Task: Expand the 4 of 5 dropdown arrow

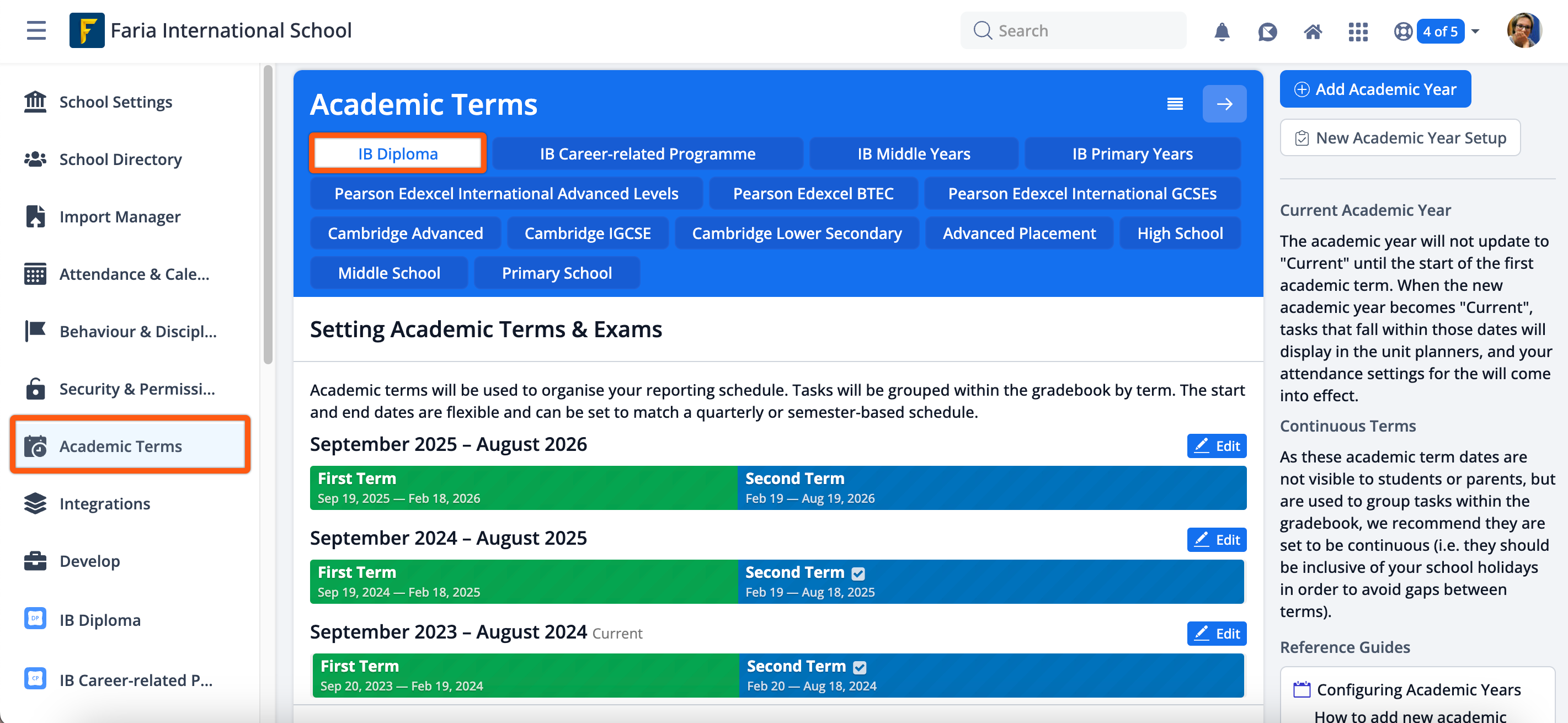Action: (1475, 31)
